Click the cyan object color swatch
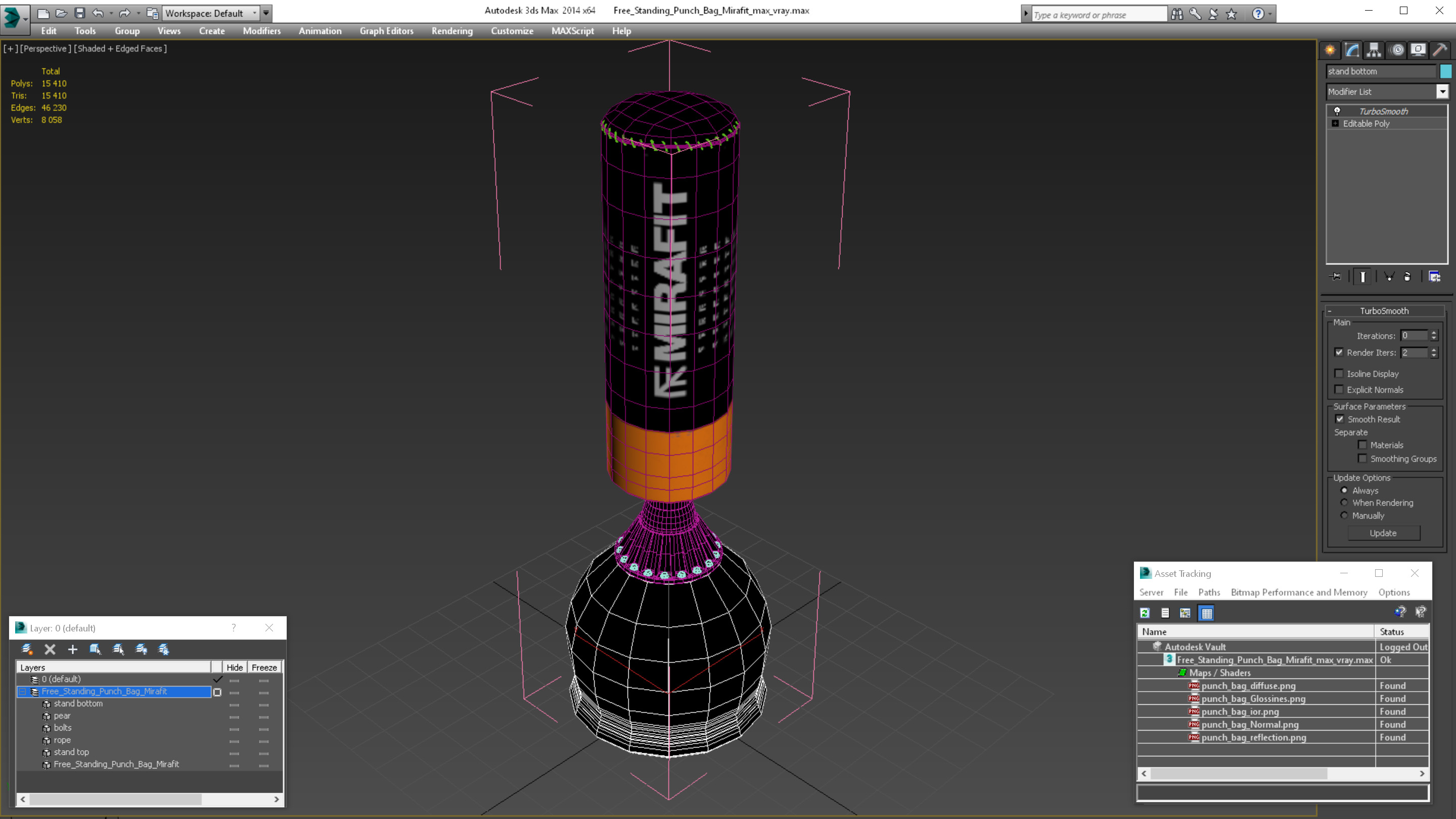Image resolution: width=1456 pixels, height=819 pixels. [x=1445, y=71]
